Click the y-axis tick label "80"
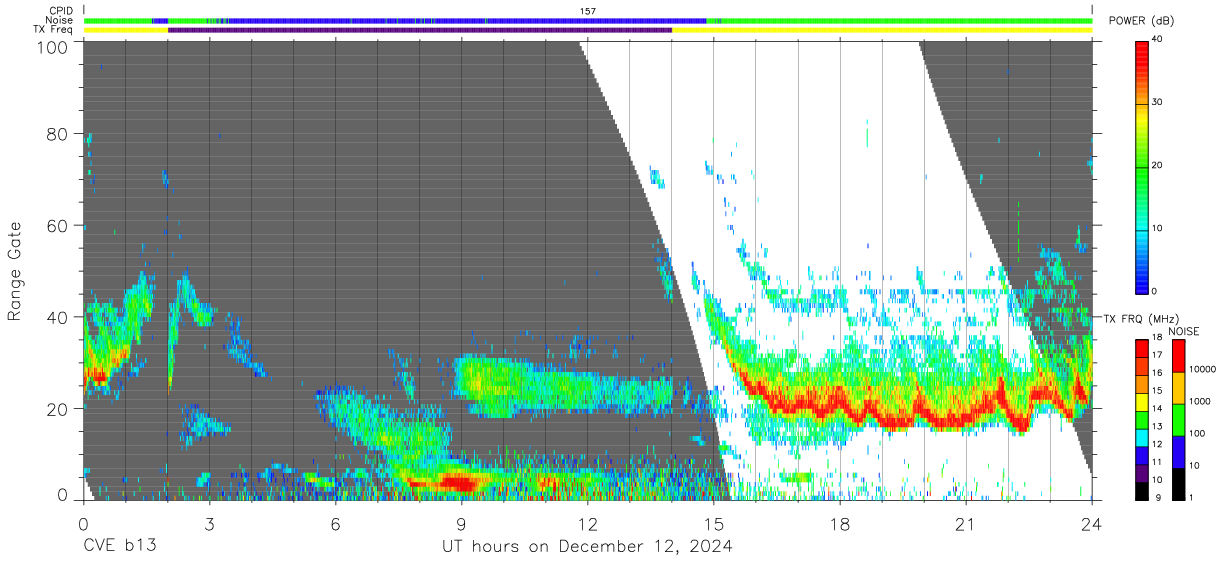 pyautogui.click(x=57, y=133)
